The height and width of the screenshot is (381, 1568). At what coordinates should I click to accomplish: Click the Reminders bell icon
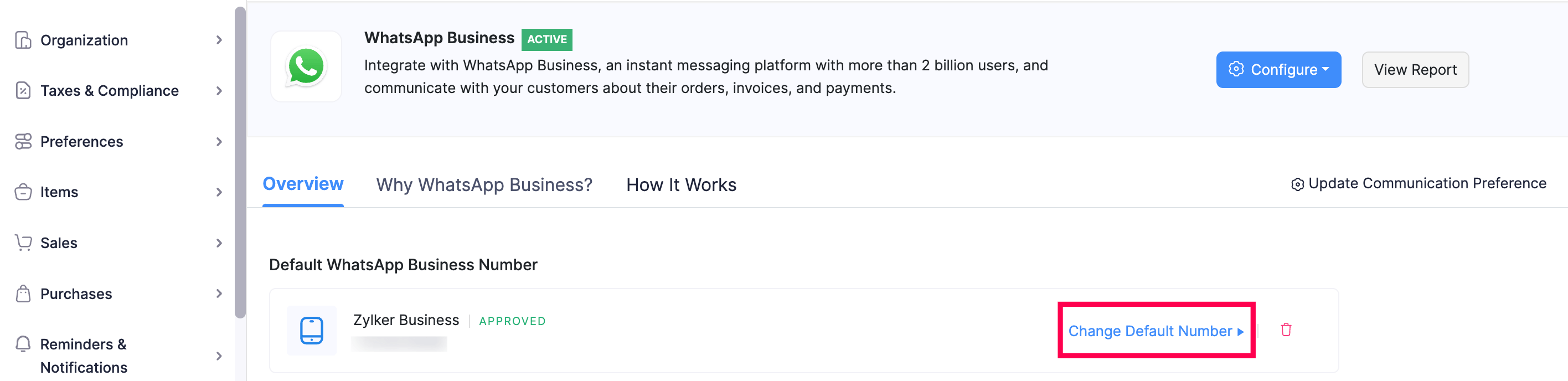23,344
